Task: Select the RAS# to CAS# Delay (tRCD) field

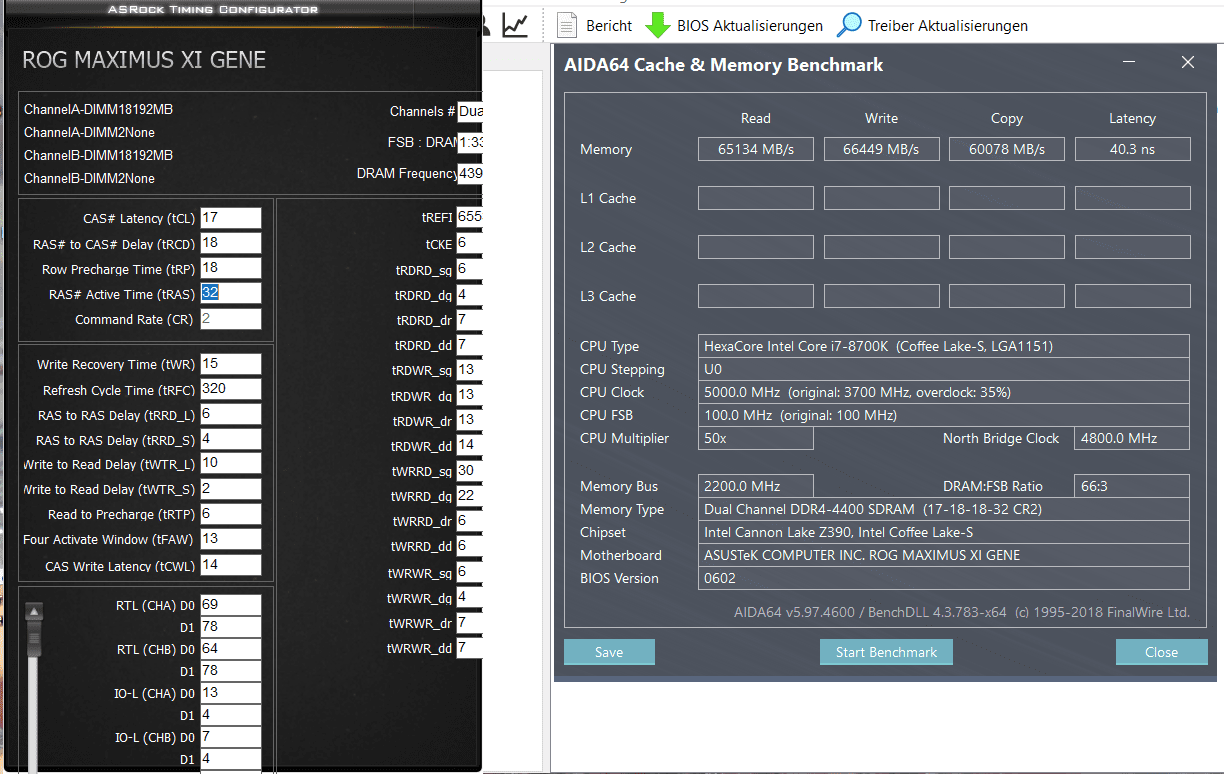Action: coord(231,243)
